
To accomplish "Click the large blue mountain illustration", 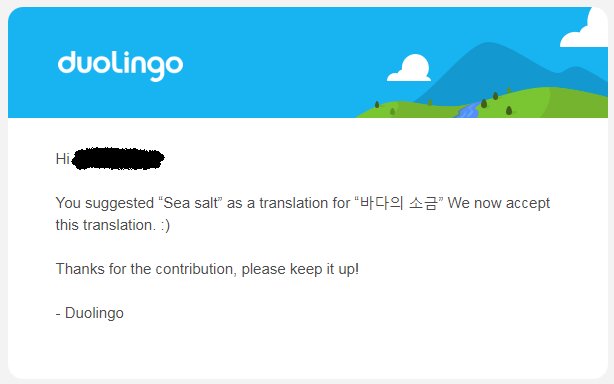I will point(489,70).
